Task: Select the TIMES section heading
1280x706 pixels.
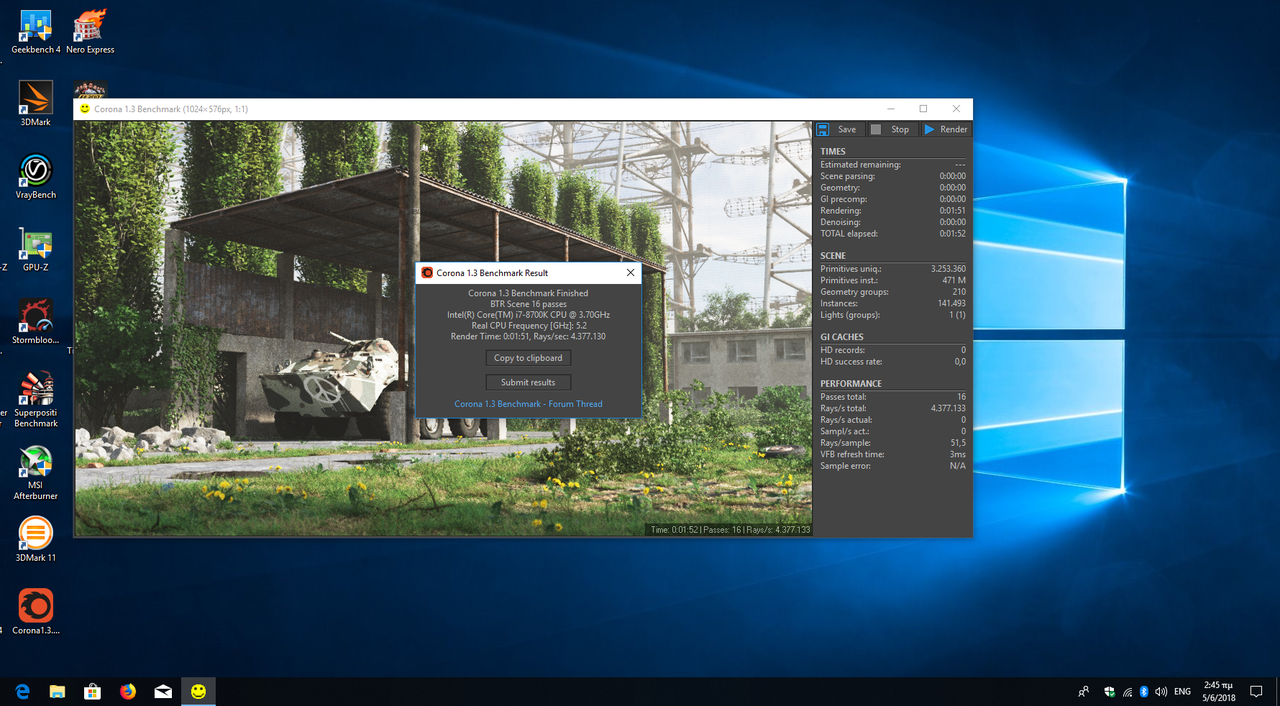Action: click(832, 152)
